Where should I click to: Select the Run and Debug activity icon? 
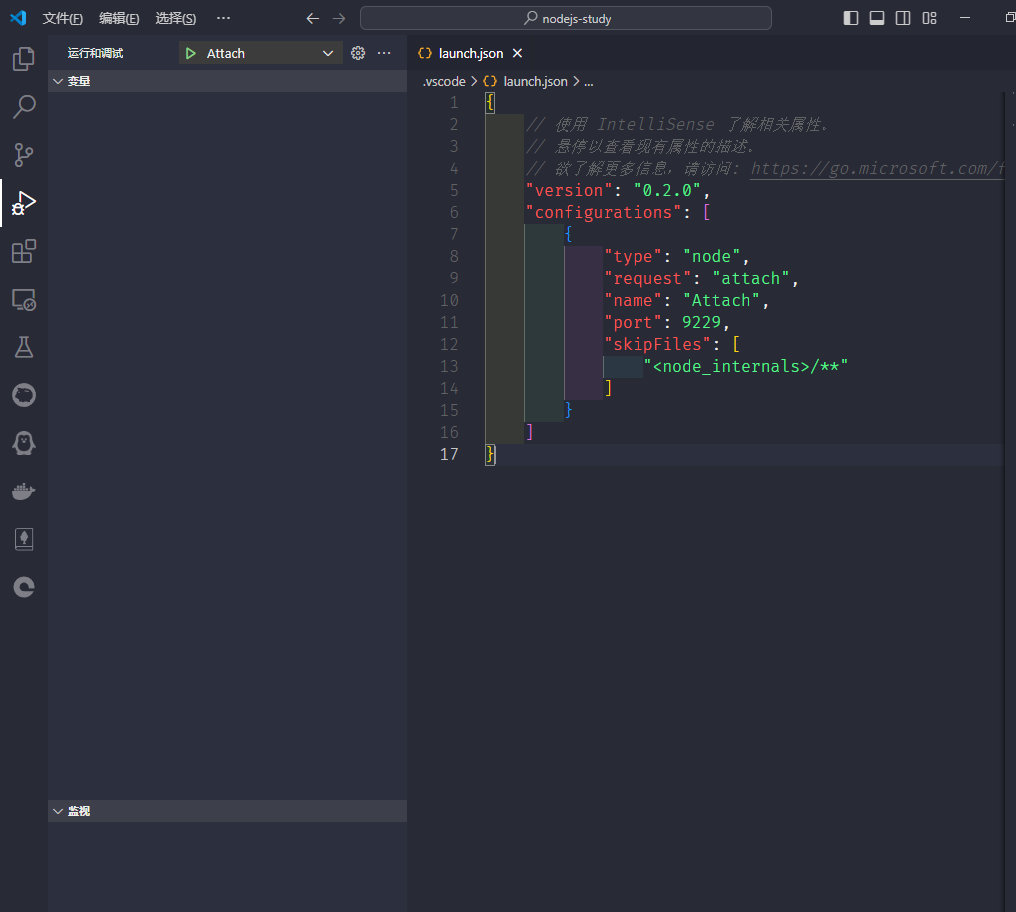point(24,203)
